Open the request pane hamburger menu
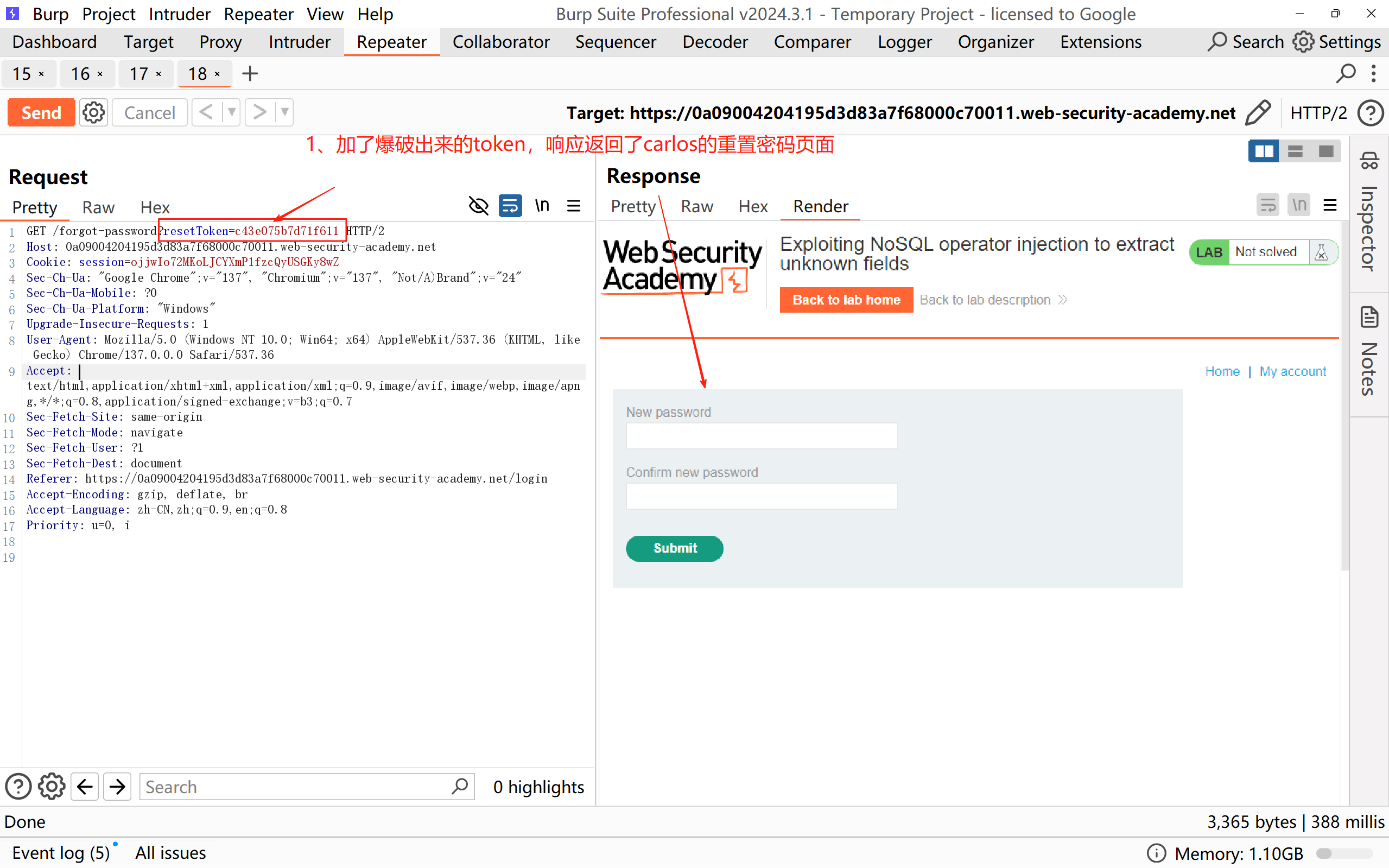 pyautogui.click(x=573, y=206)
